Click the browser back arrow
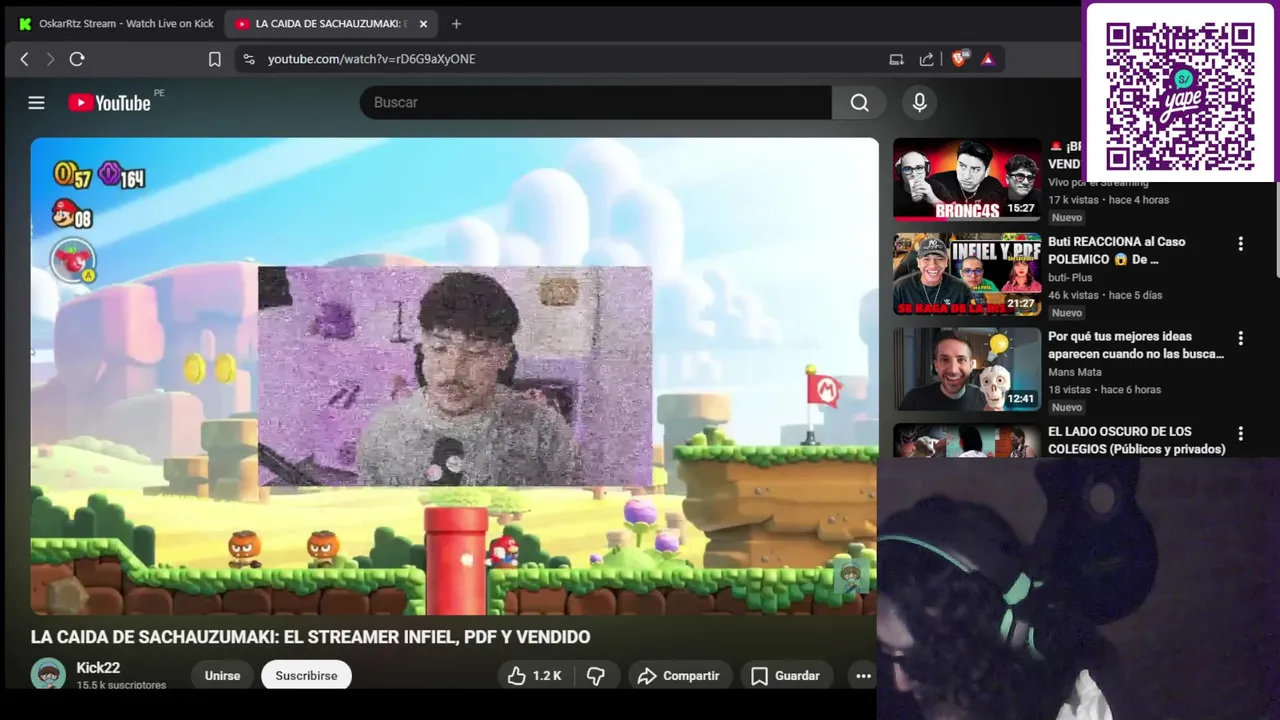Image resolution: width=1280 pixels, height=720 pixels. click(x=25, y=59)
